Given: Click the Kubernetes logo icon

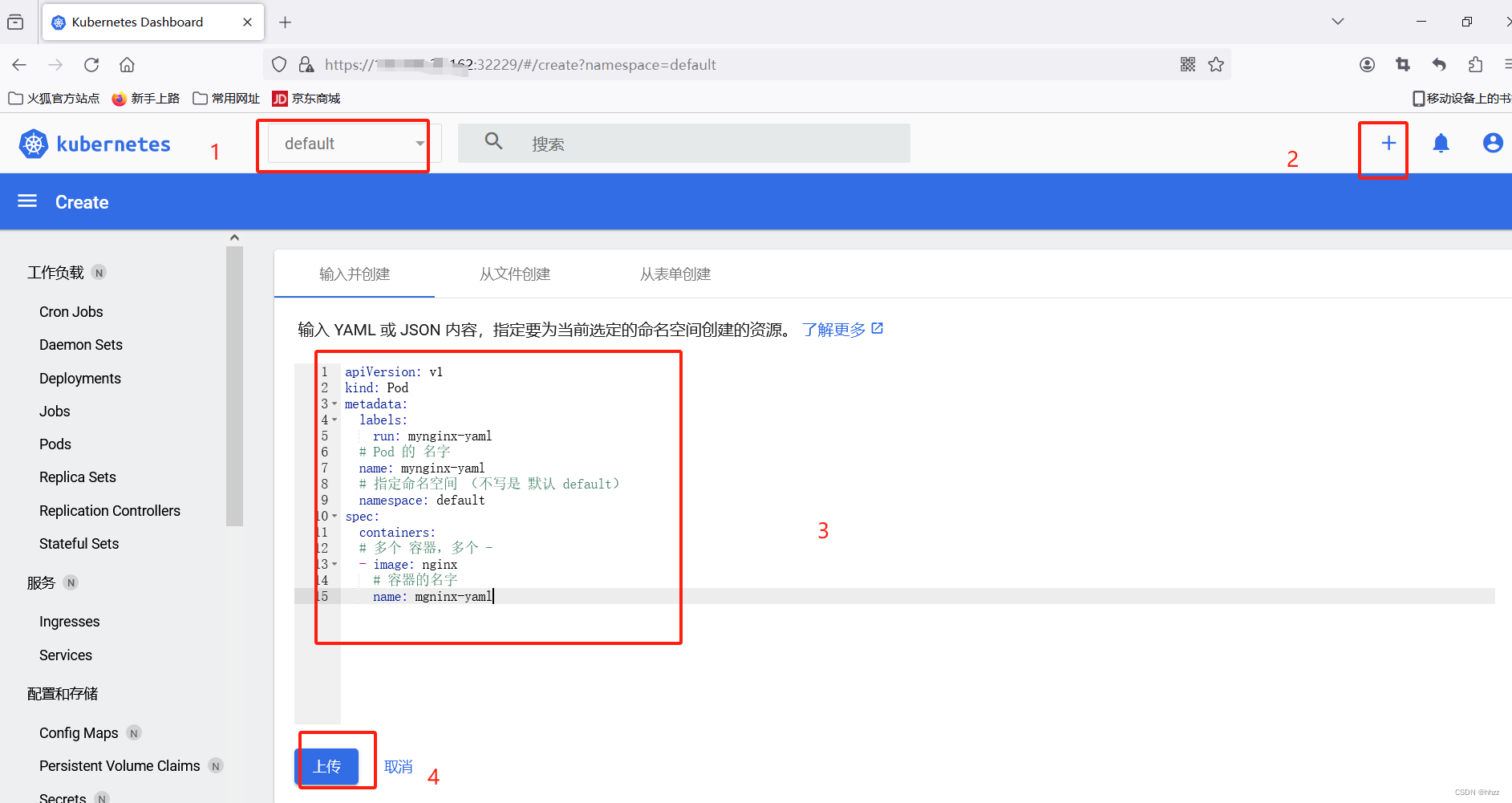Looking at the screenshot, I should pyautogui.click(x=34, y=144).
